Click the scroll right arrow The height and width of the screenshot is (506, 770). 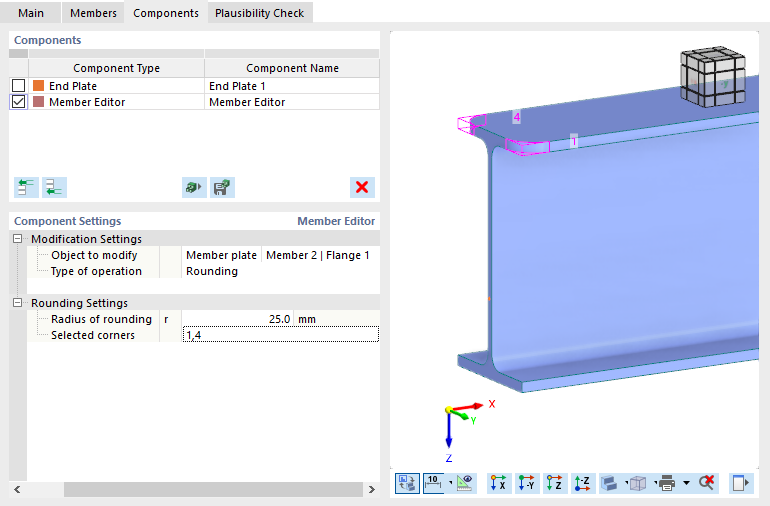pyautogui.click(x=372, y=489)
